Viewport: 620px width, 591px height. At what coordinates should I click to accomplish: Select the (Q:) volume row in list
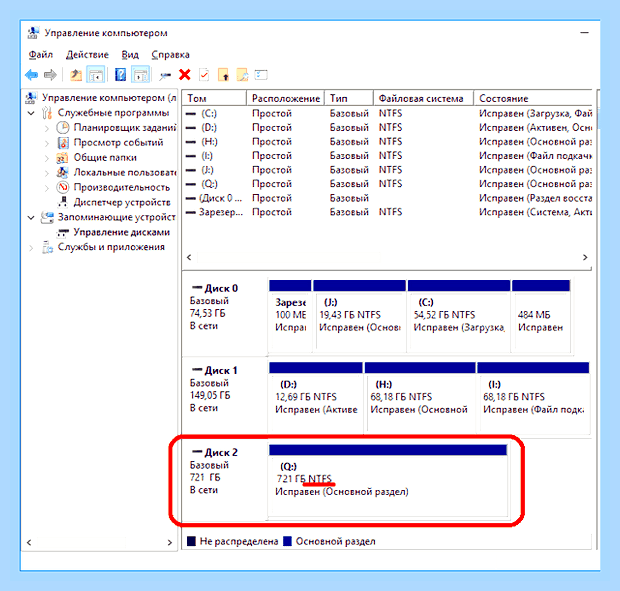388,184
